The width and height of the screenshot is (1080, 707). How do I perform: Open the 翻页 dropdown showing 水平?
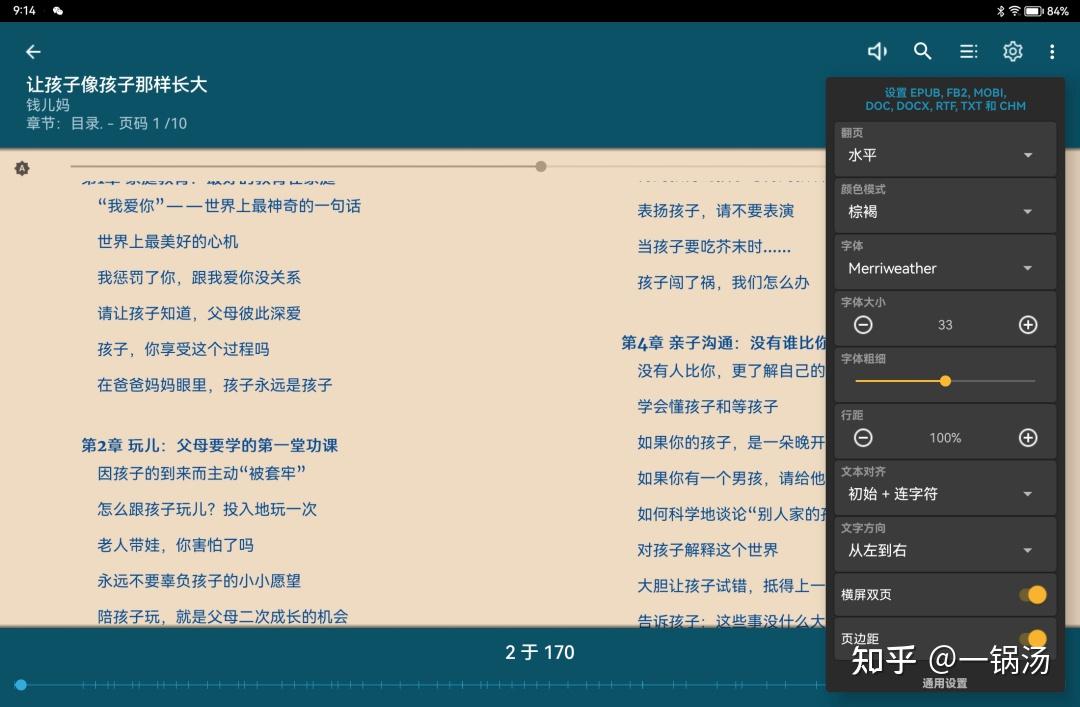tap(945, 154)
